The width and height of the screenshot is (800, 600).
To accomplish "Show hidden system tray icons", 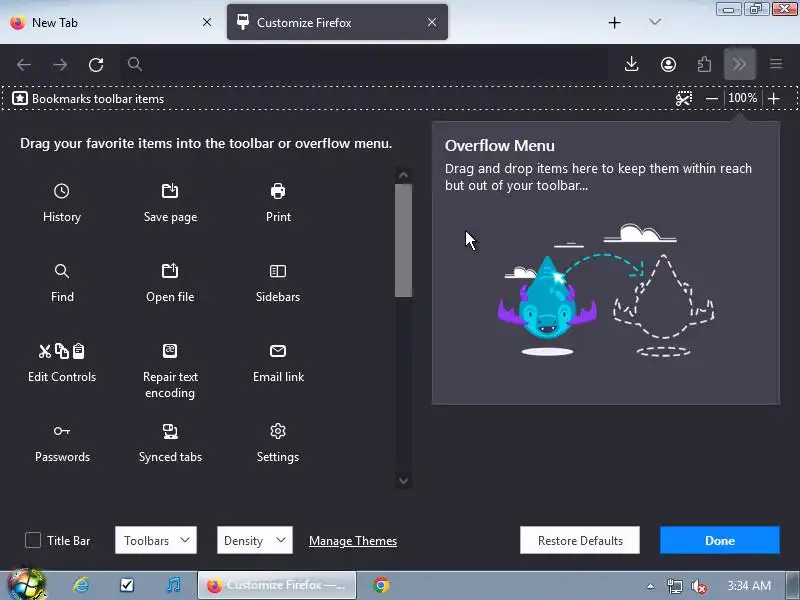I will point(650,586).
